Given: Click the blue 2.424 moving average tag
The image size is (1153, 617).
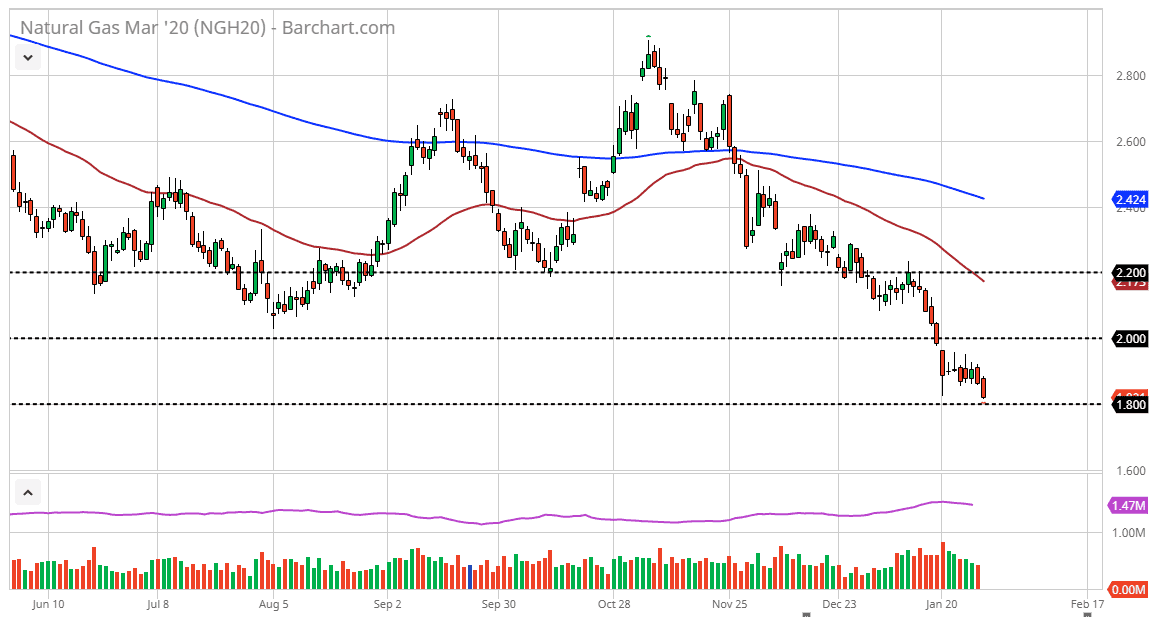Looking at the screenshot, I should pyautogui.click(x=1129, y=199).
